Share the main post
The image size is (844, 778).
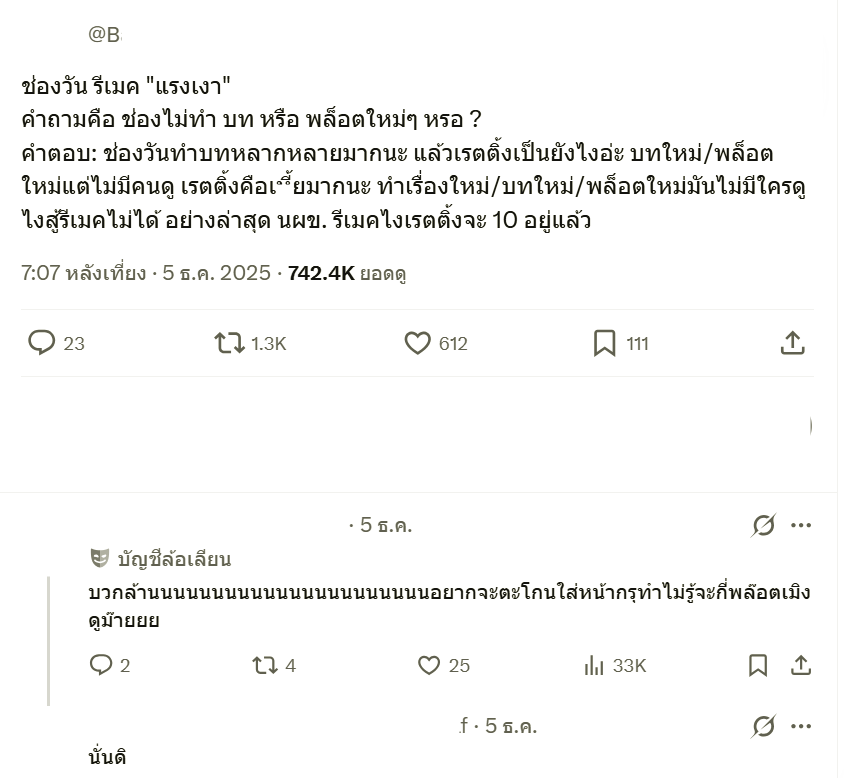792,343
